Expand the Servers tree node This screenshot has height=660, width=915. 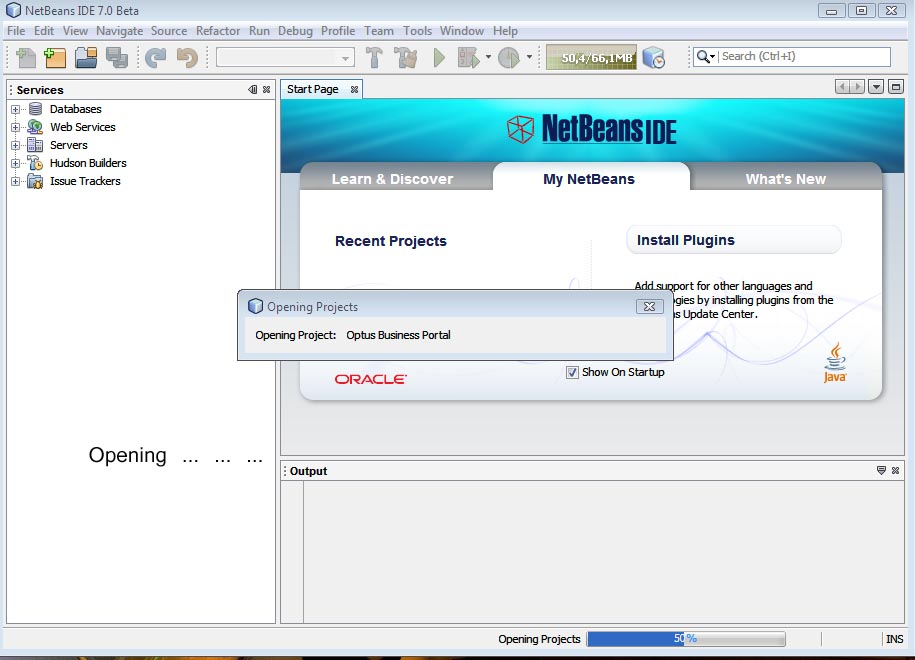tap(16, 145)
